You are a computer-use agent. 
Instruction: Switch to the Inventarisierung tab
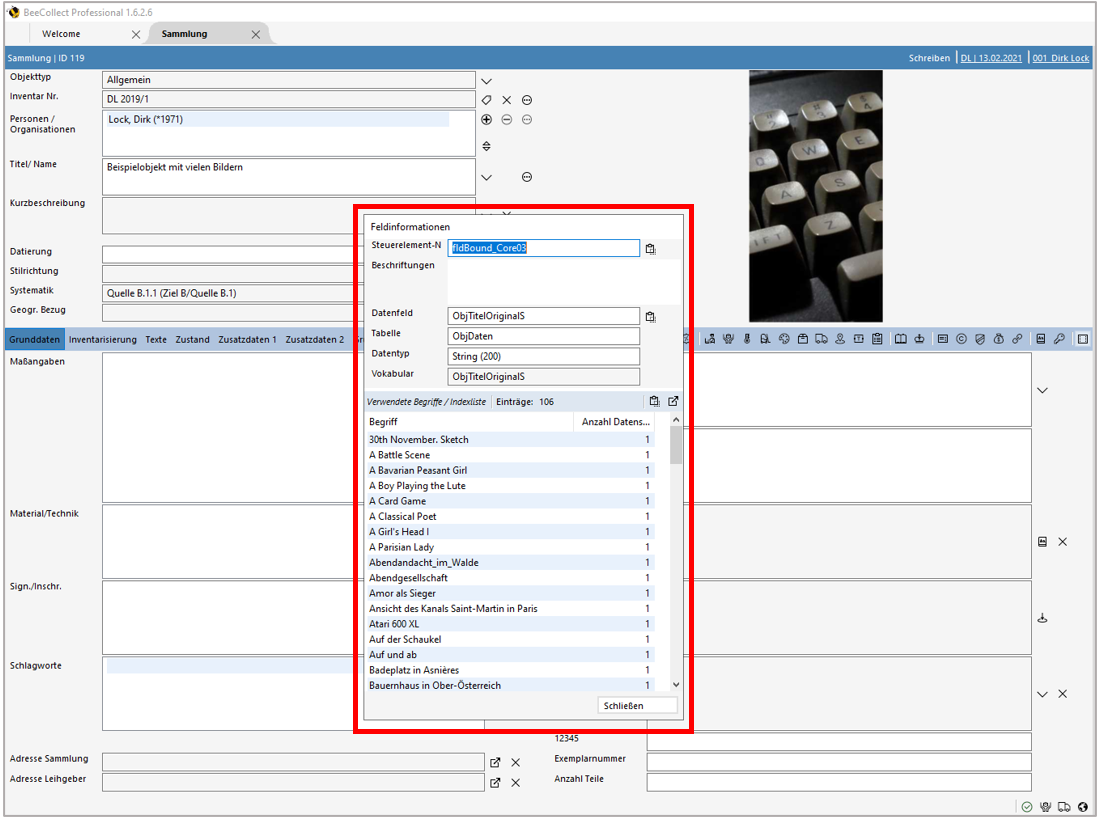tap(103, 339)
